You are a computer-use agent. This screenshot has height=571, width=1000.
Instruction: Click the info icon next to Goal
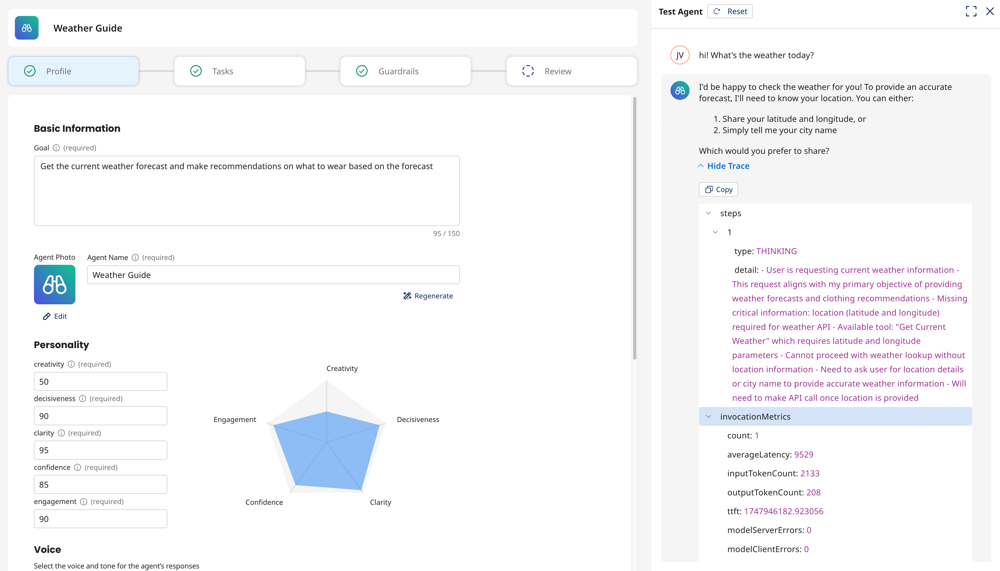click(x=56, y=148)
